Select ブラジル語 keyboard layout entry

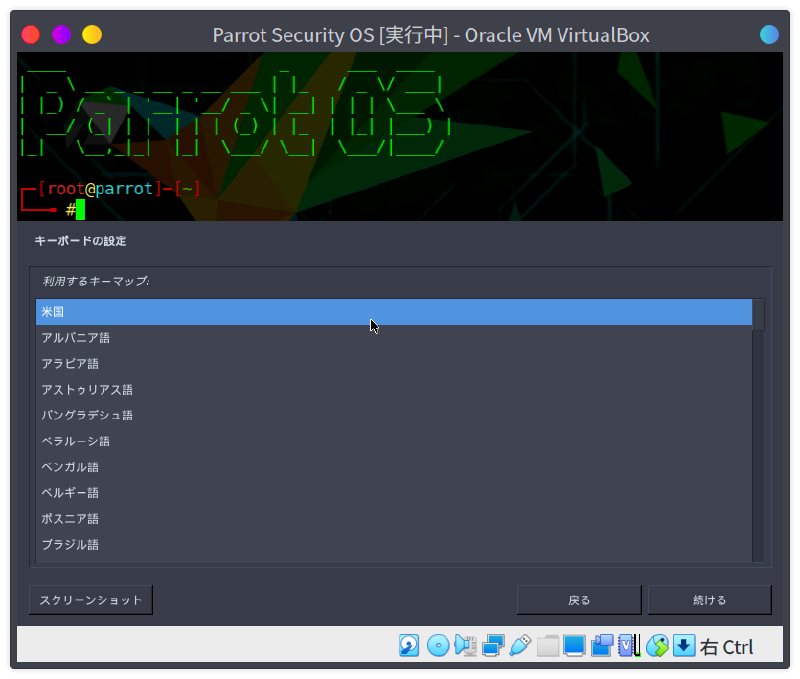(393, 545)
